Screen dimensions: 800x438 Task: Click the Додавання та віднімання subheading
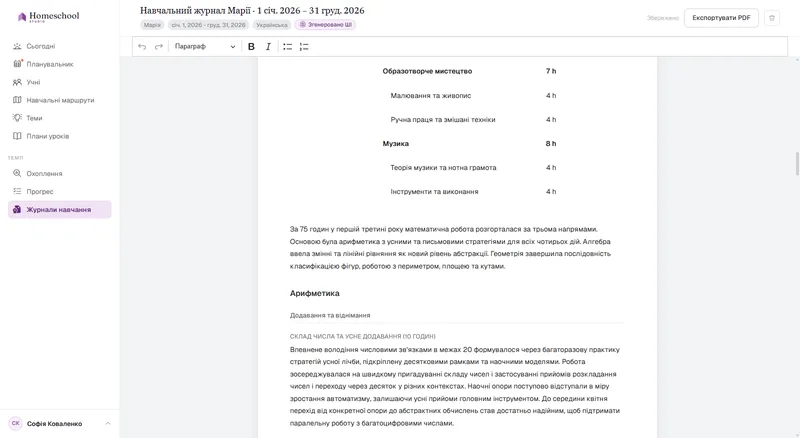coord(330,315)
